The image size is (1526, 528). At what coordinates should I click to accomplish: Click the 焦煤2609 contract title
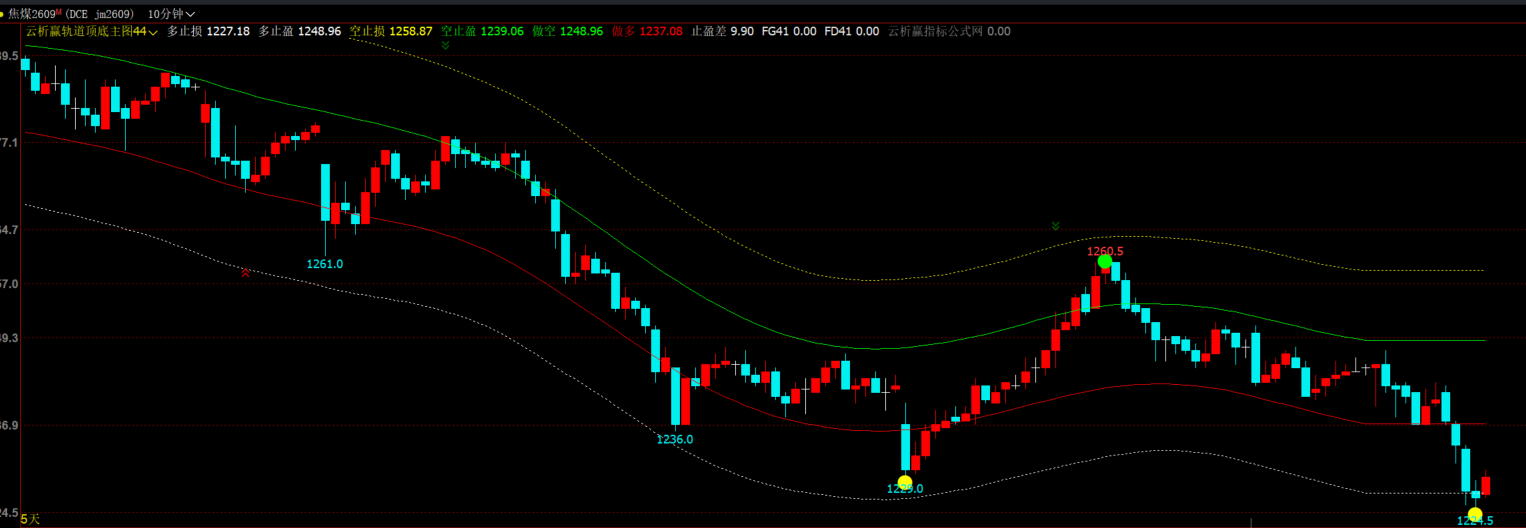coord(32,14)
